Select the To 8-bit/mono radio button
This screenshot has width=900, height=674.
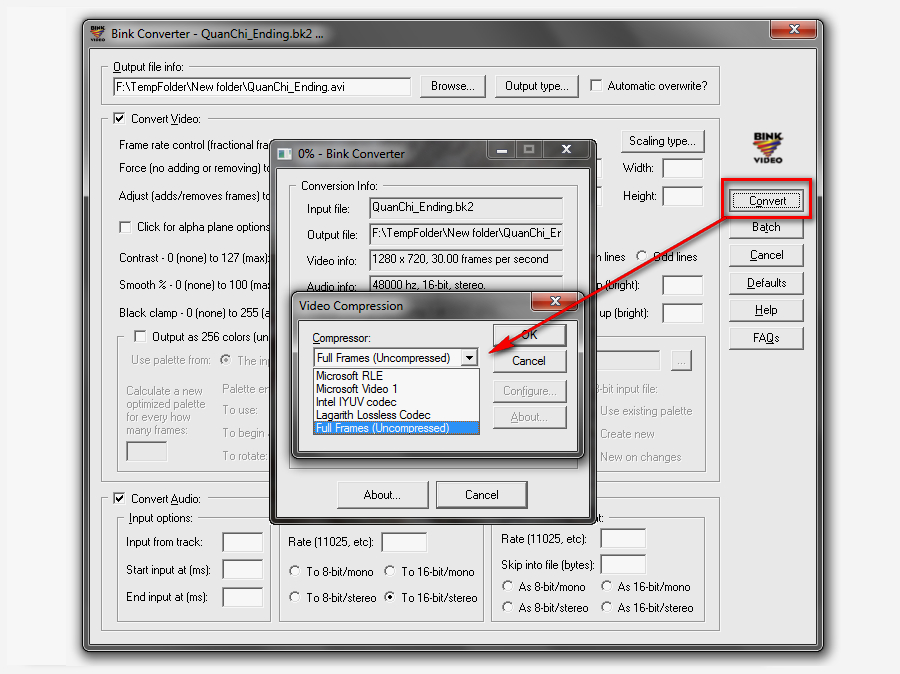pos(295,571)
